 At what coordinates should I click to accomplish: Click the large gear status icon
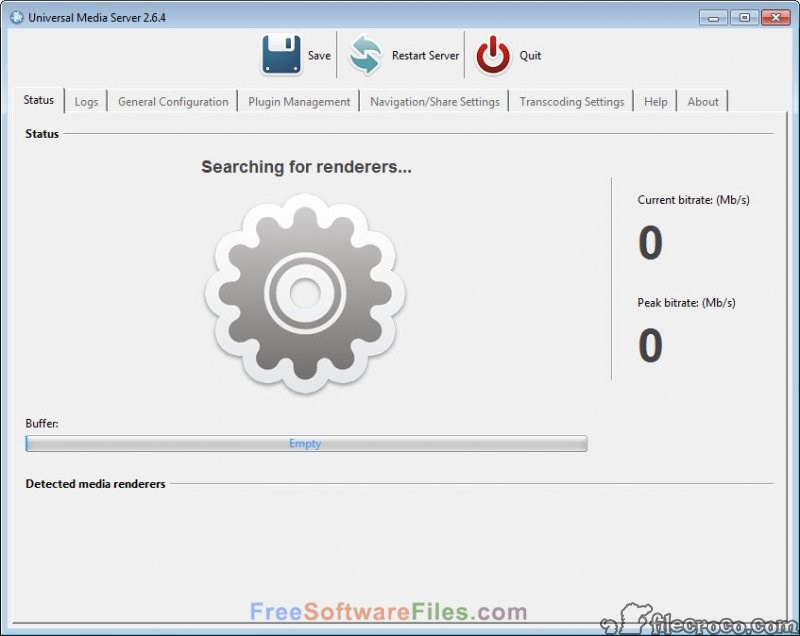click(305, 293)
